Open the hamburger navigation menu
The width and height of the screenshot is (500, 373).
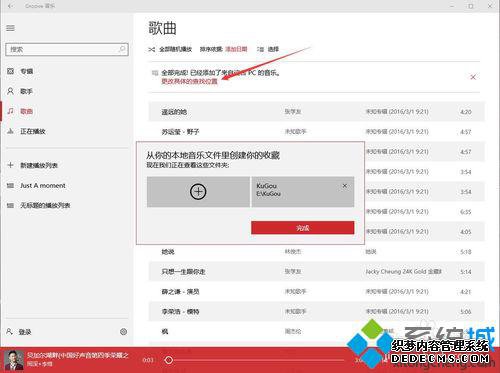[10, 28]
